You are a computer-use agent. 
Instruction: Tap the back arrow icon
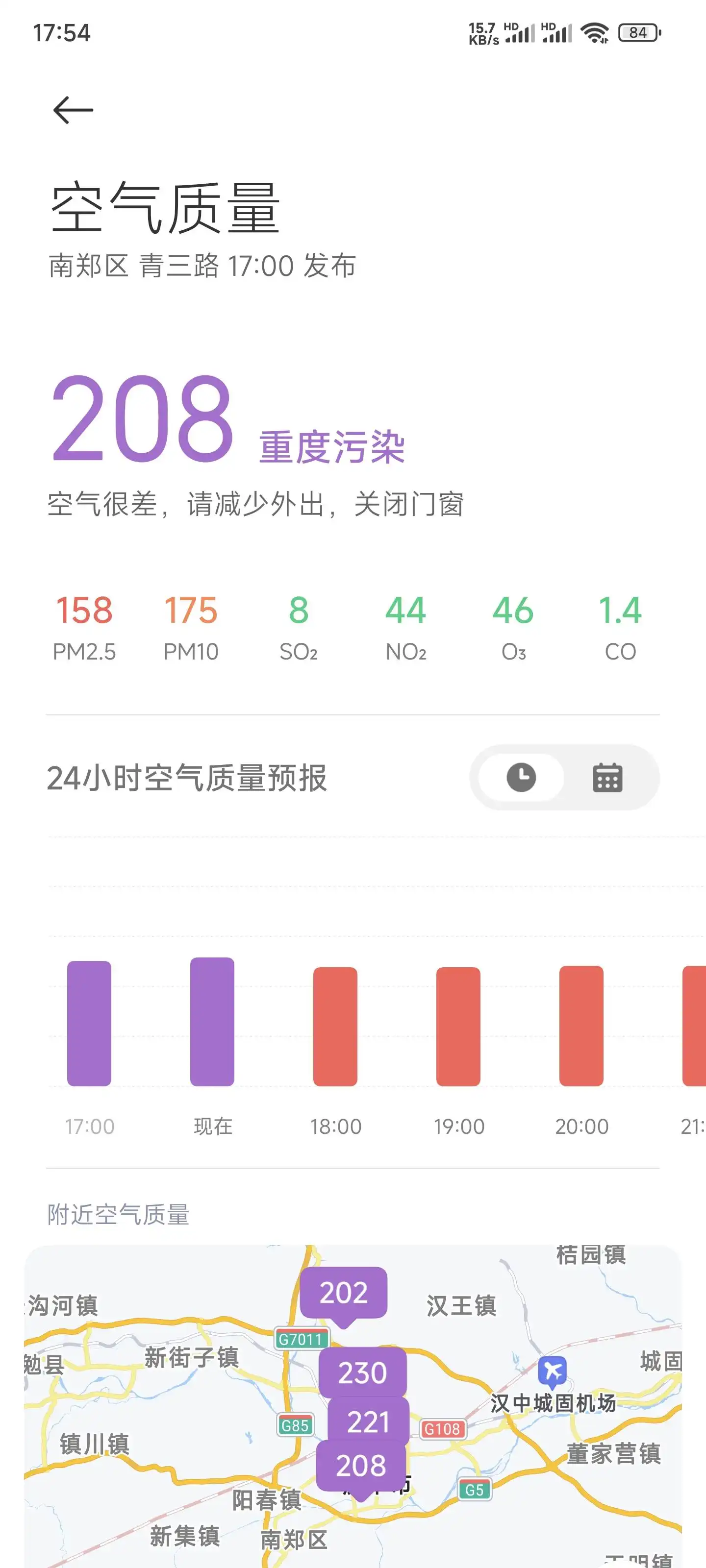[x=73, y=110]
